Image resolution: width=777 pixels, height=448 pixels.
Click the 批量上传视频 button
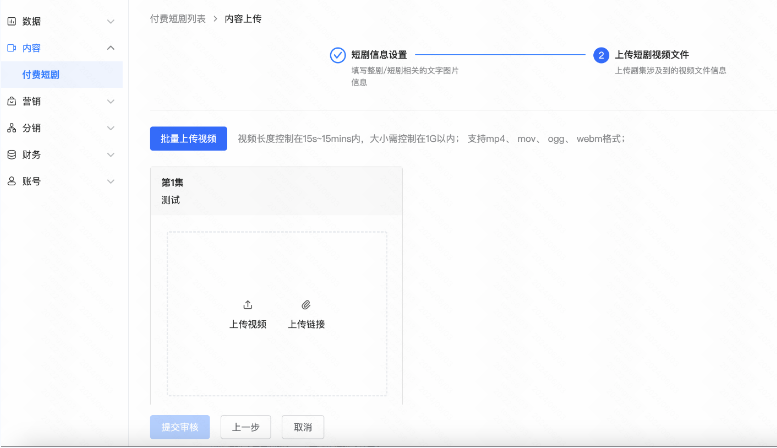tap(188, 139)
